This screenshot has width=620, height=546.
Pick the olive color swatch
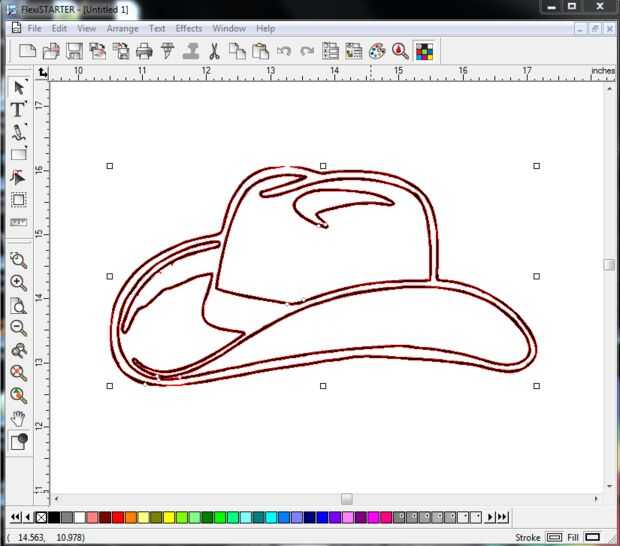pos(156,517)
